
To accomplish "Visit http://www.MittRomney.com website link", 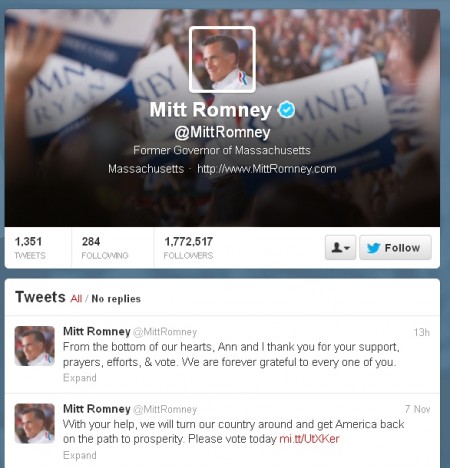I will click(267, 169).
